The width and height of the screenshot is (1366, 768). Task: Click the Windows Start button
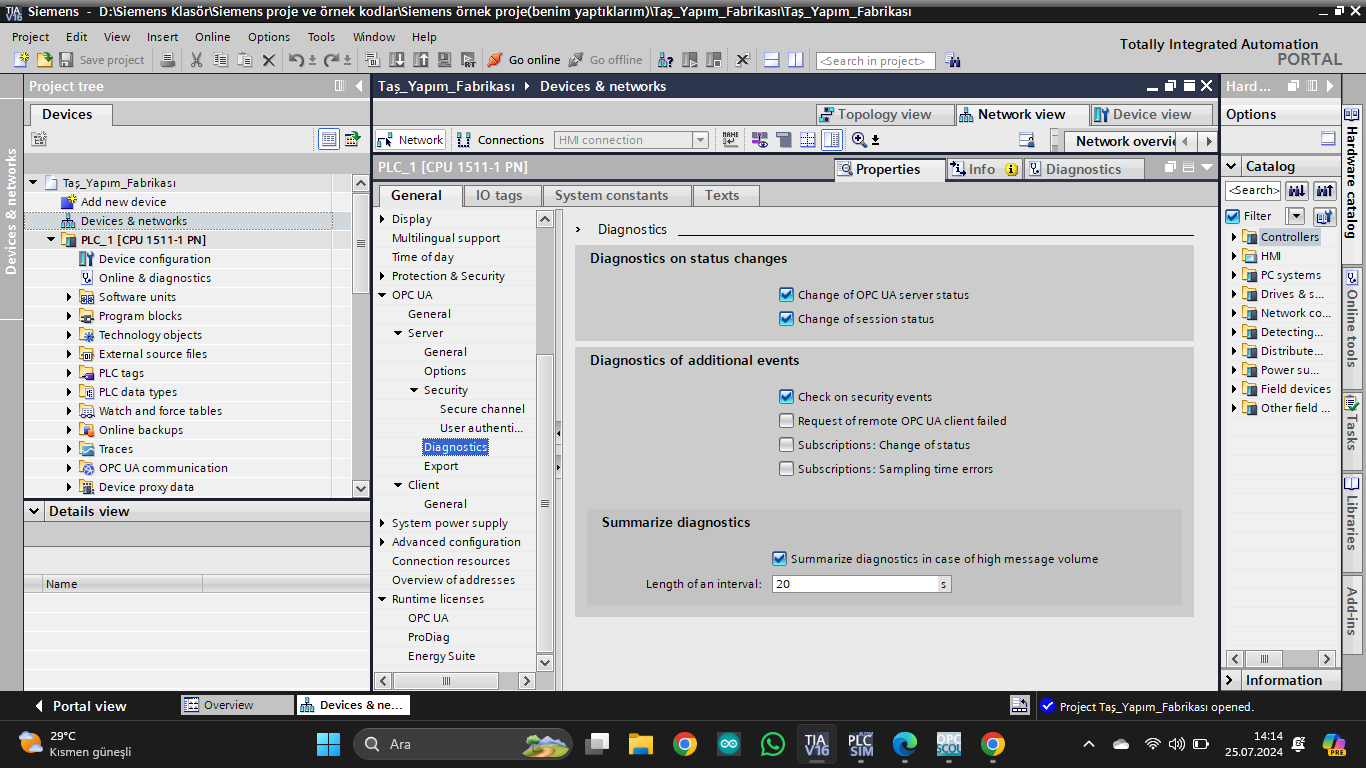pos(328,744)
